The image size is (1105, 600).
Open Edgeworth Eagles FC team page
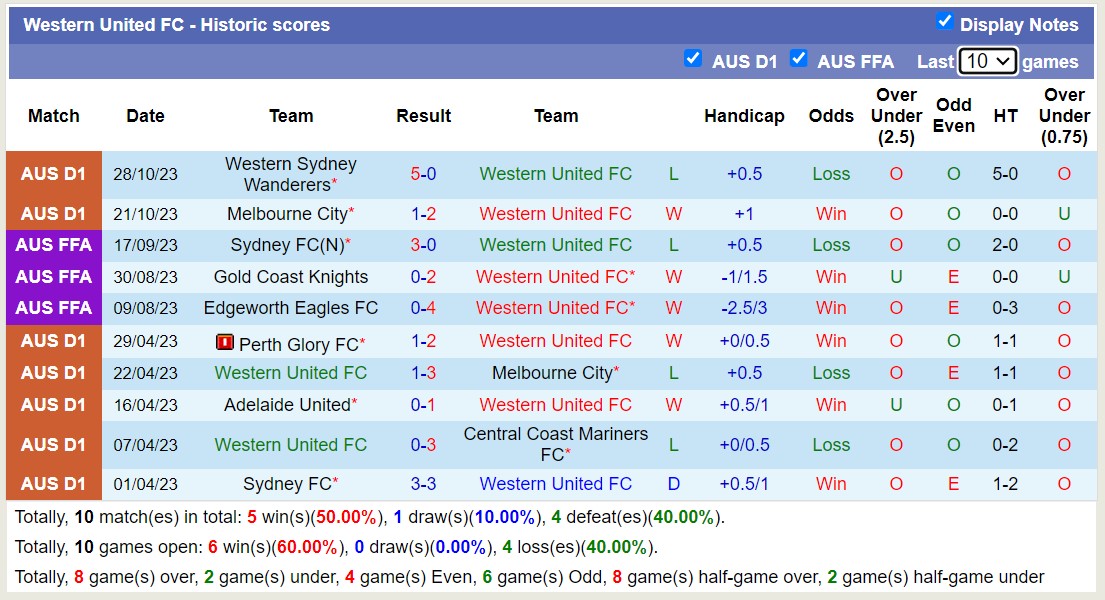(x=290, y=308)
